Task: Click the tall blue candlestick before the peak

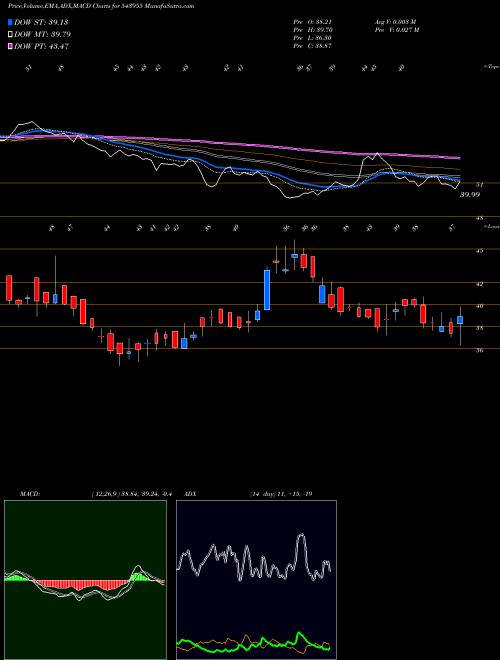Action: click(267, 290)
